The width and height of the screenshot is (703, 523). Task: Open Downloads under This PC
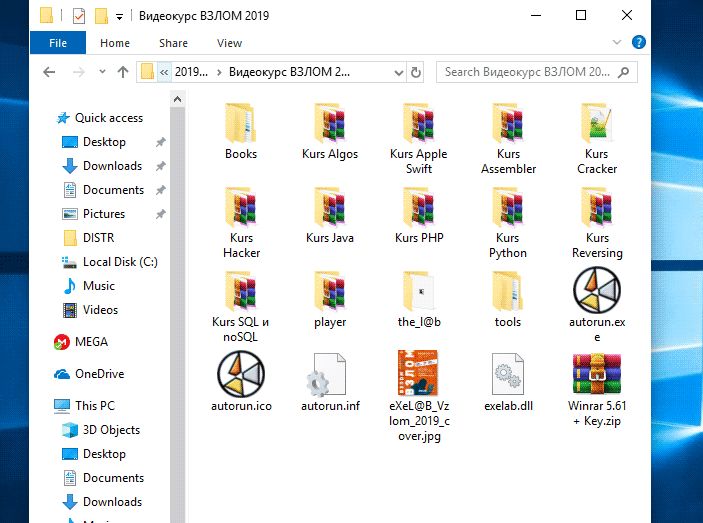coord(112,502)
